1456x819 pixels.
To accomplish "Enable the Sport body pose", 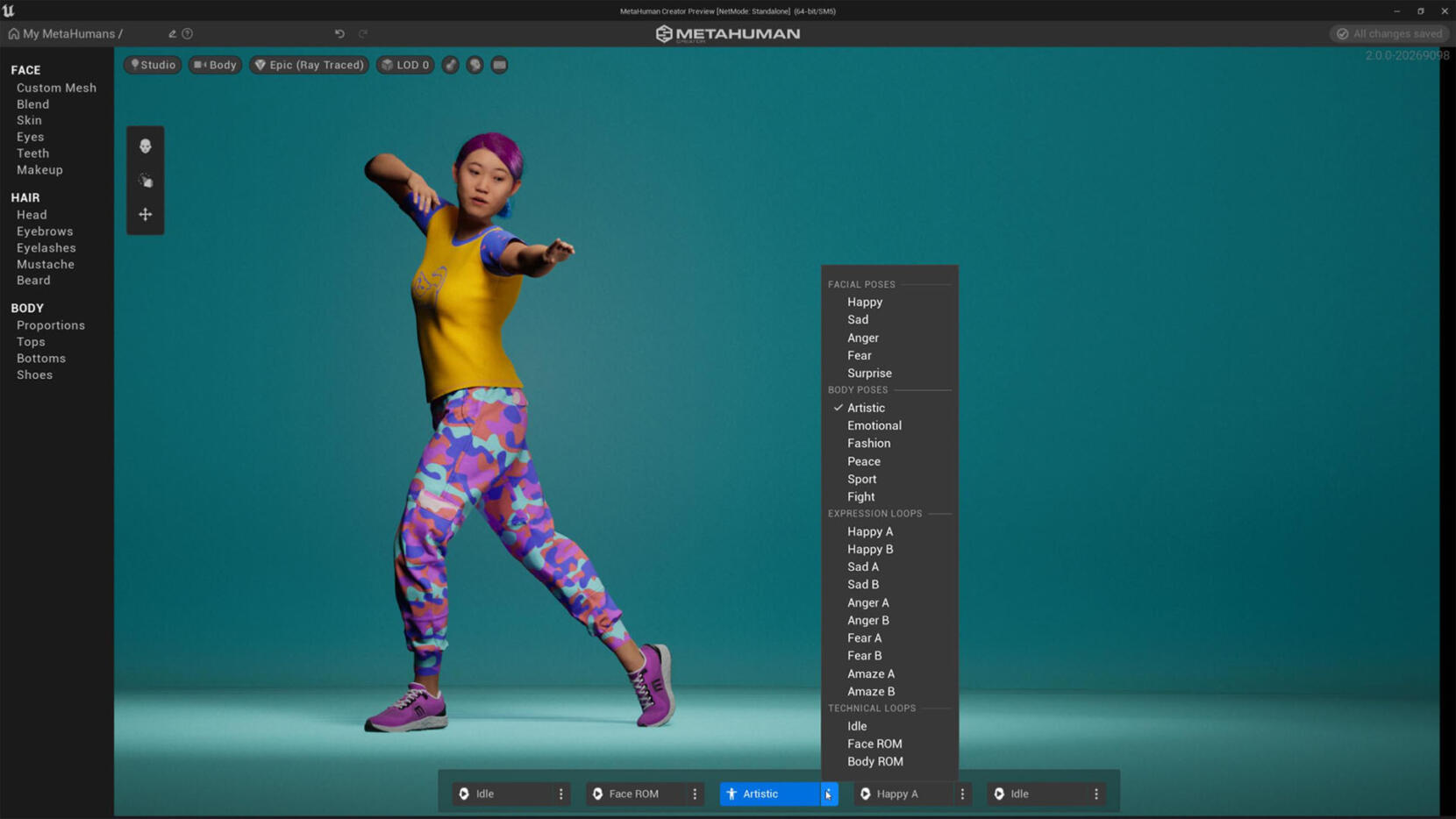I will 861,479.
